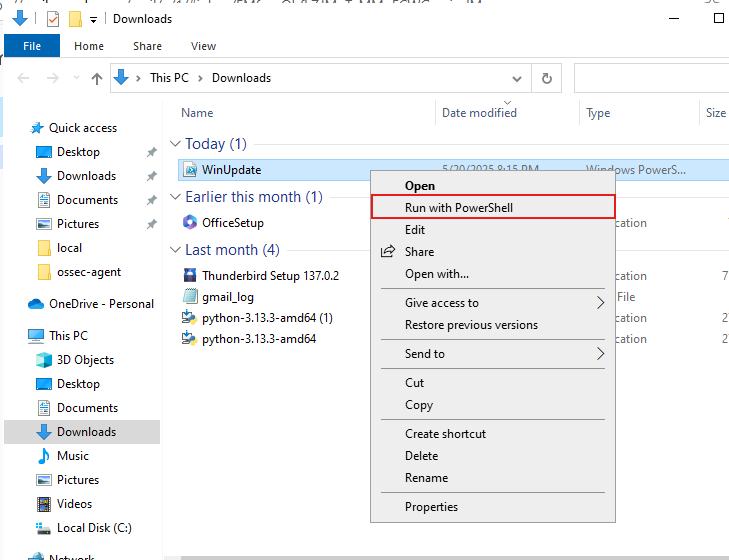
Task: Choose Copy in context menu
Action: coord(493,405)
